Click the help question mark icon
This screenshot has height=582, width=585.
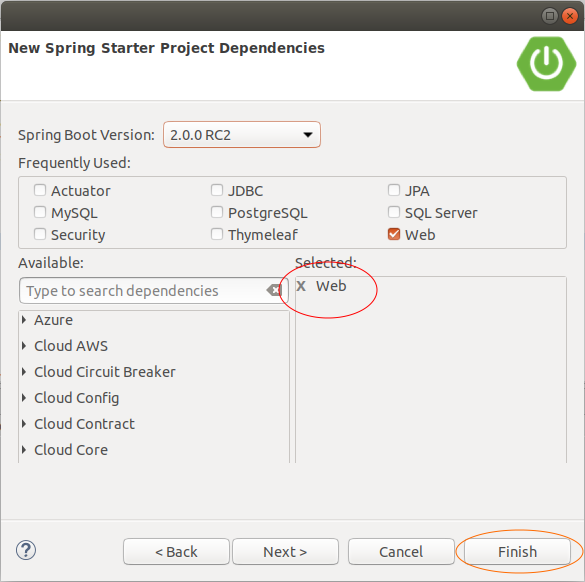[26, 550]
